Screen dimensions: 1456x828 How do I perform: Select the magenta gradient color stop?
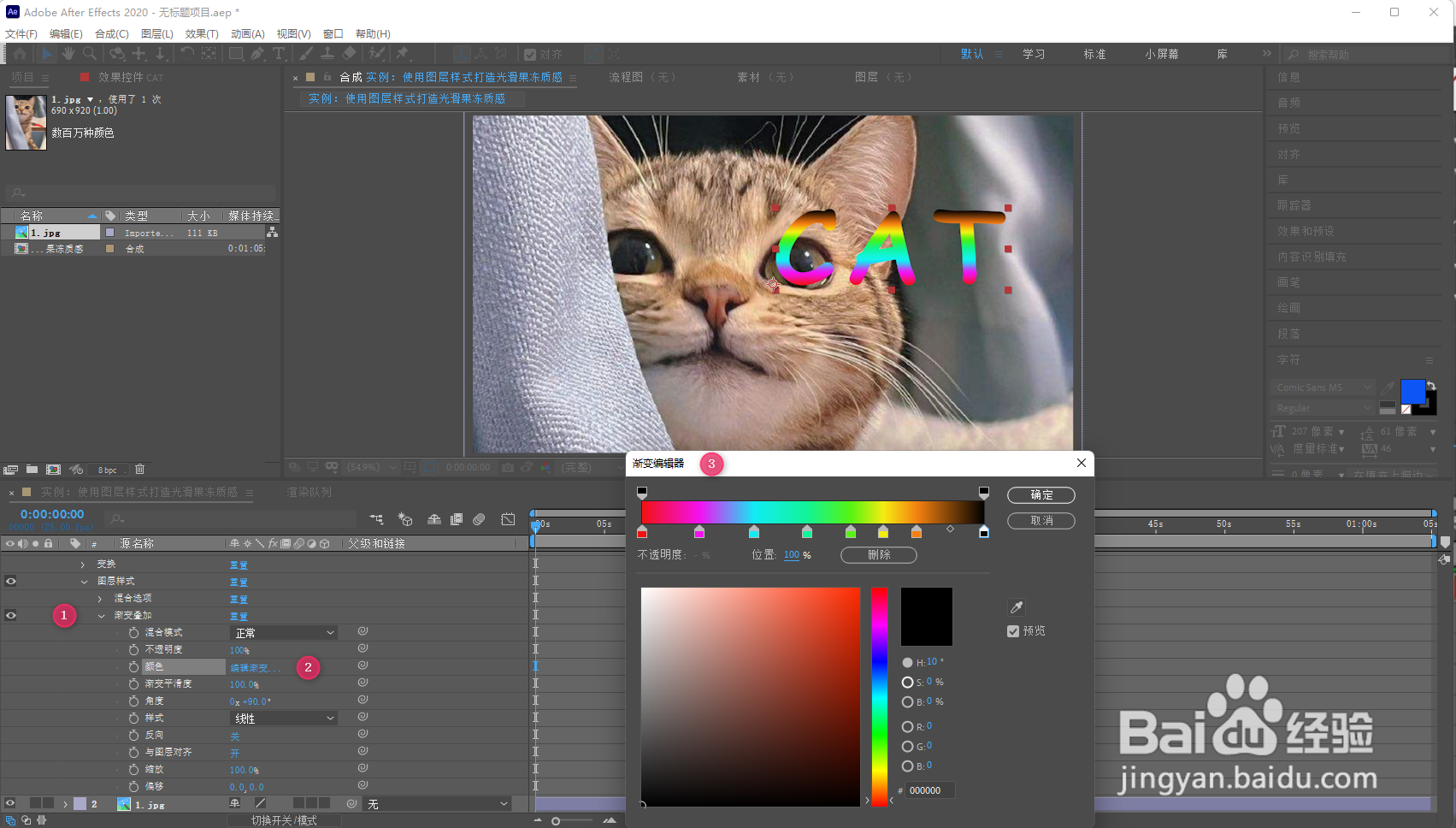pyautogui.click(x=699, y=532)
